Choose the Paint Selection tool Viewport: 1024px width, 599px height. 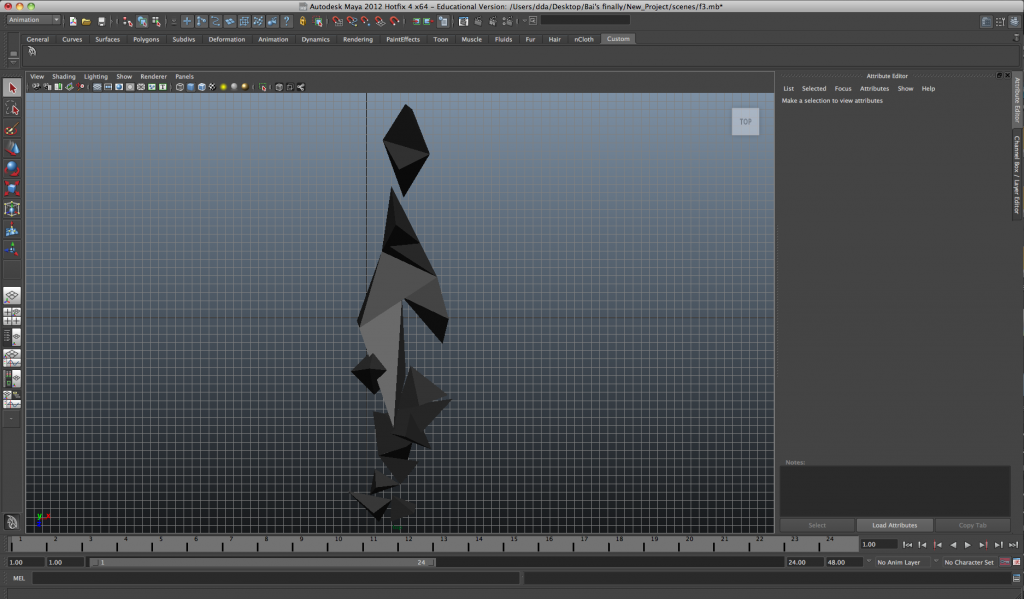click(x=12, y=129)
